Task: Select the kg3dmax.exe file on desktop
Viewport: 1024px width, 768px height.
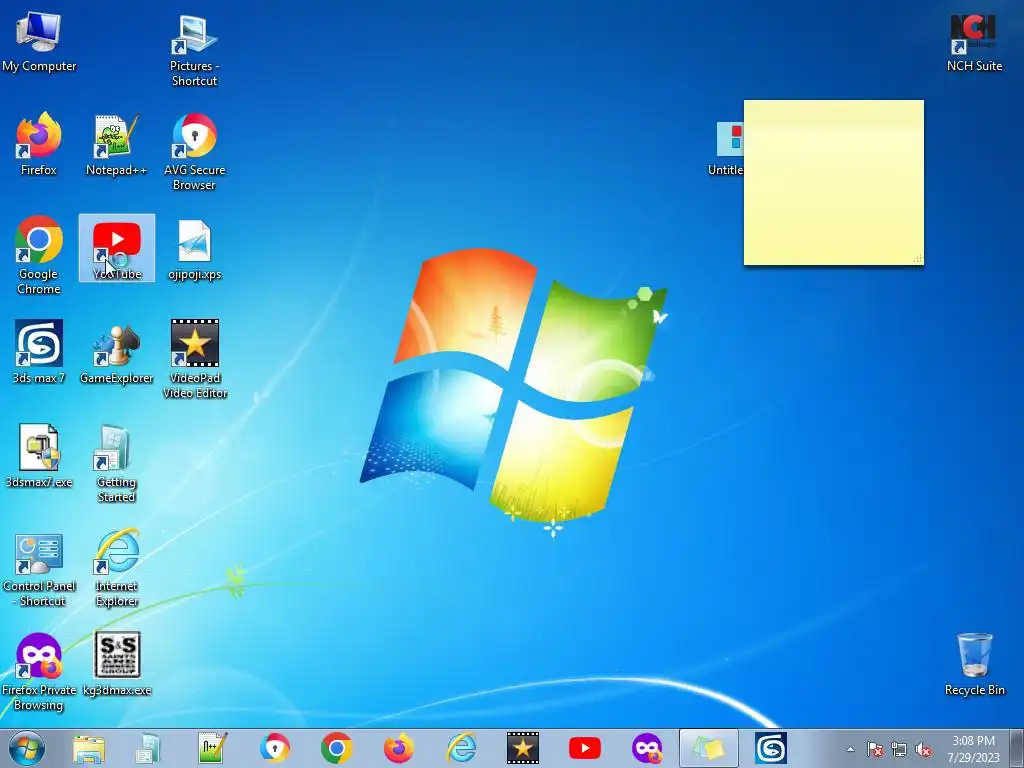Action: (117, 664)
